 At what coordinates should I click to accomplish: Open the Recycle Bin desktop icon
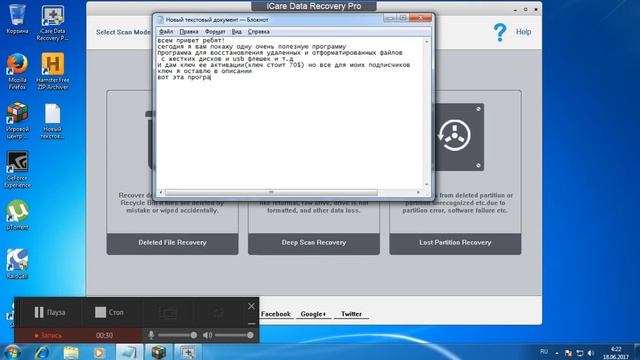coord(17,19)
